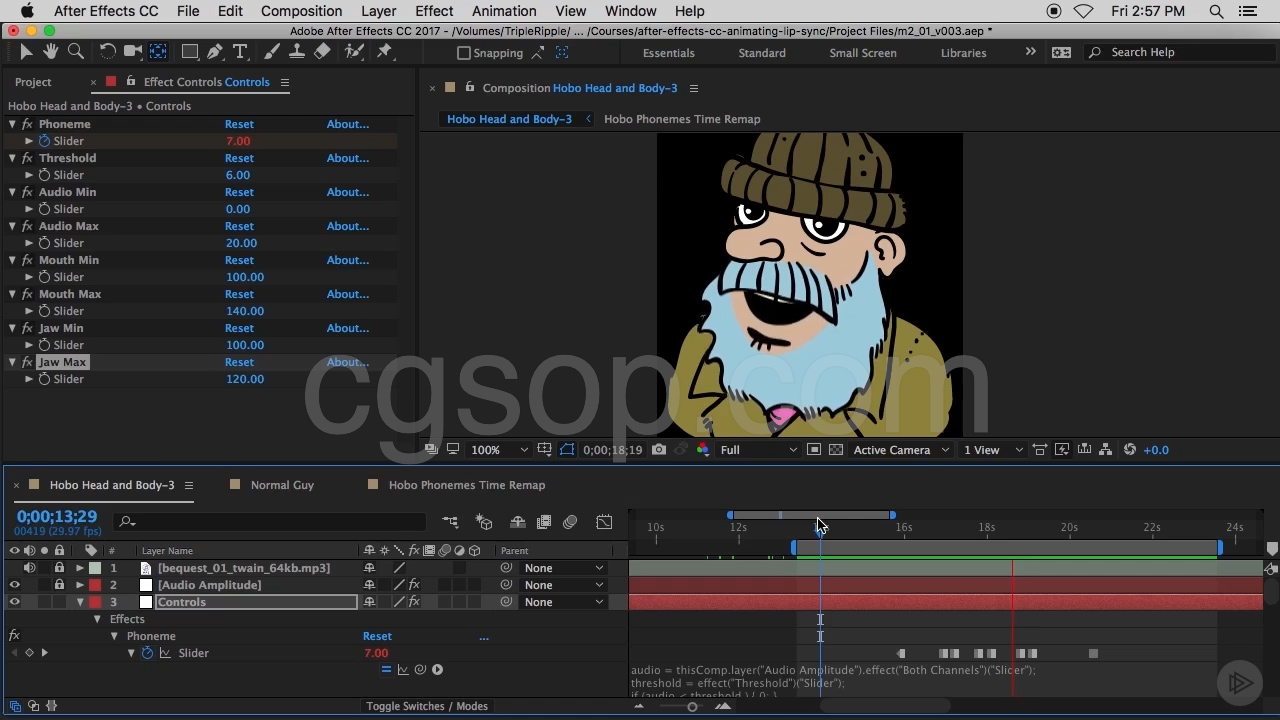Open the Animation menu
This screenshot has height=720, width=1280.
(x=503, y=11)
